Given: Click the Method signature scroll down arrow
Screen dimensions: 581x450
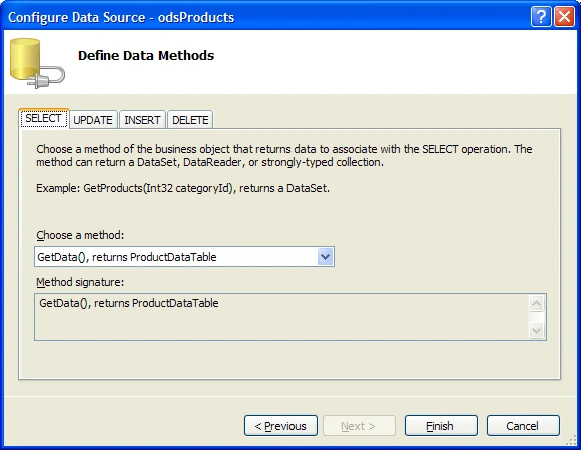Looking at the screenshot, I should coord(537,330).
